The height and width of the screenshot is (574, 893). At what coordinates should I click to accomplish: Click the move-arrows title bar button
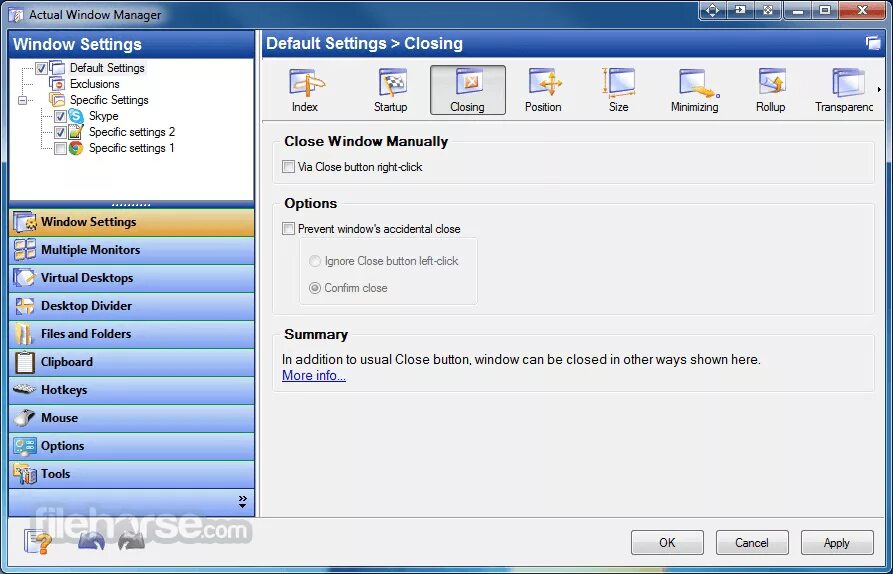coord(712,10)
